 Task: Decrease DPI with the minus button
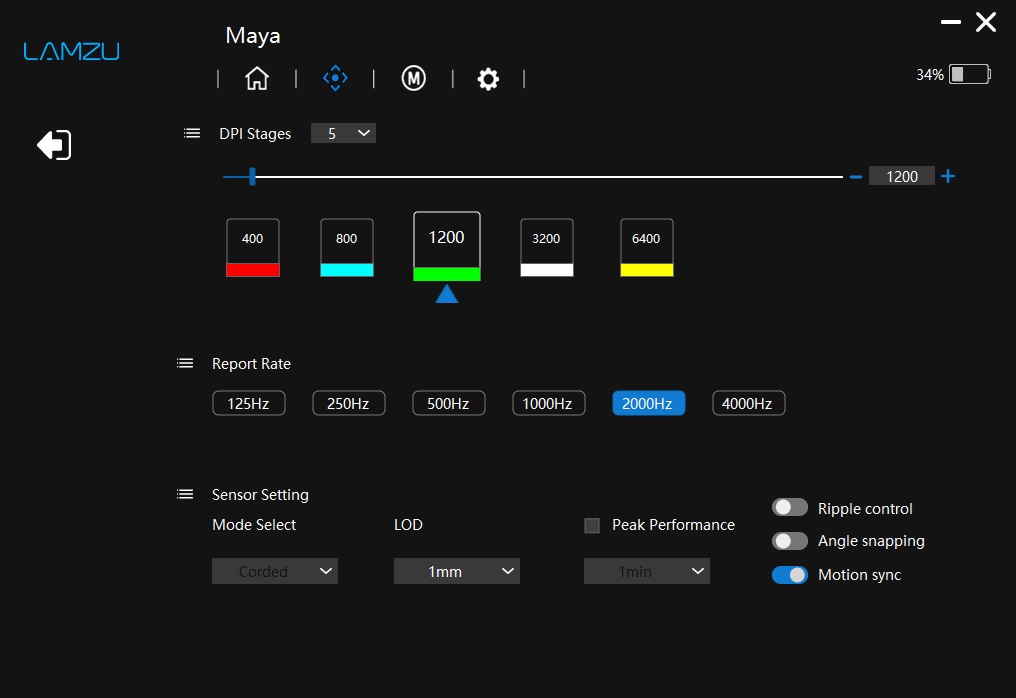(x=855, y=176)
